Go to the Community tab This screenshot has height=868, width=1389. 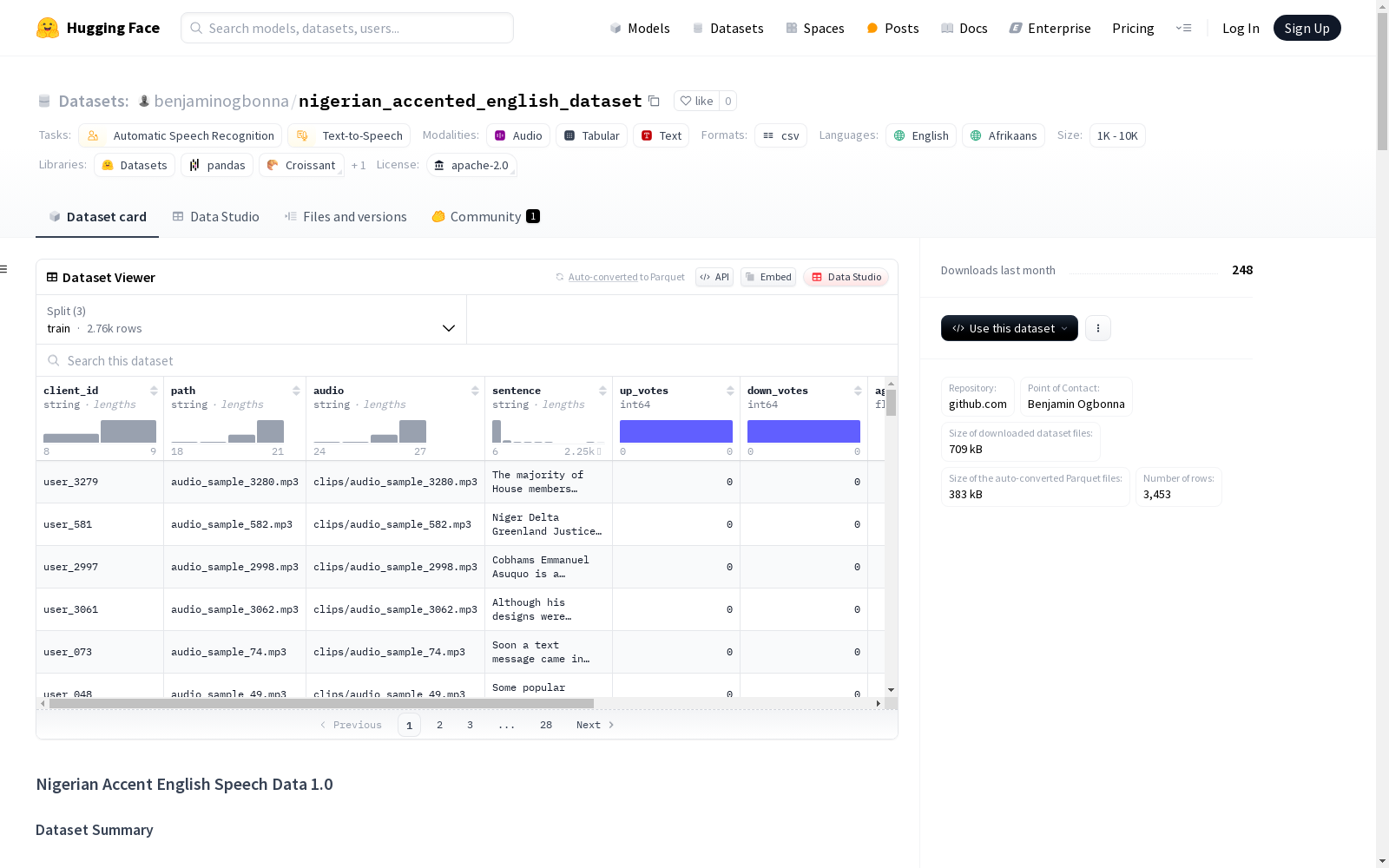click(485, 217)
